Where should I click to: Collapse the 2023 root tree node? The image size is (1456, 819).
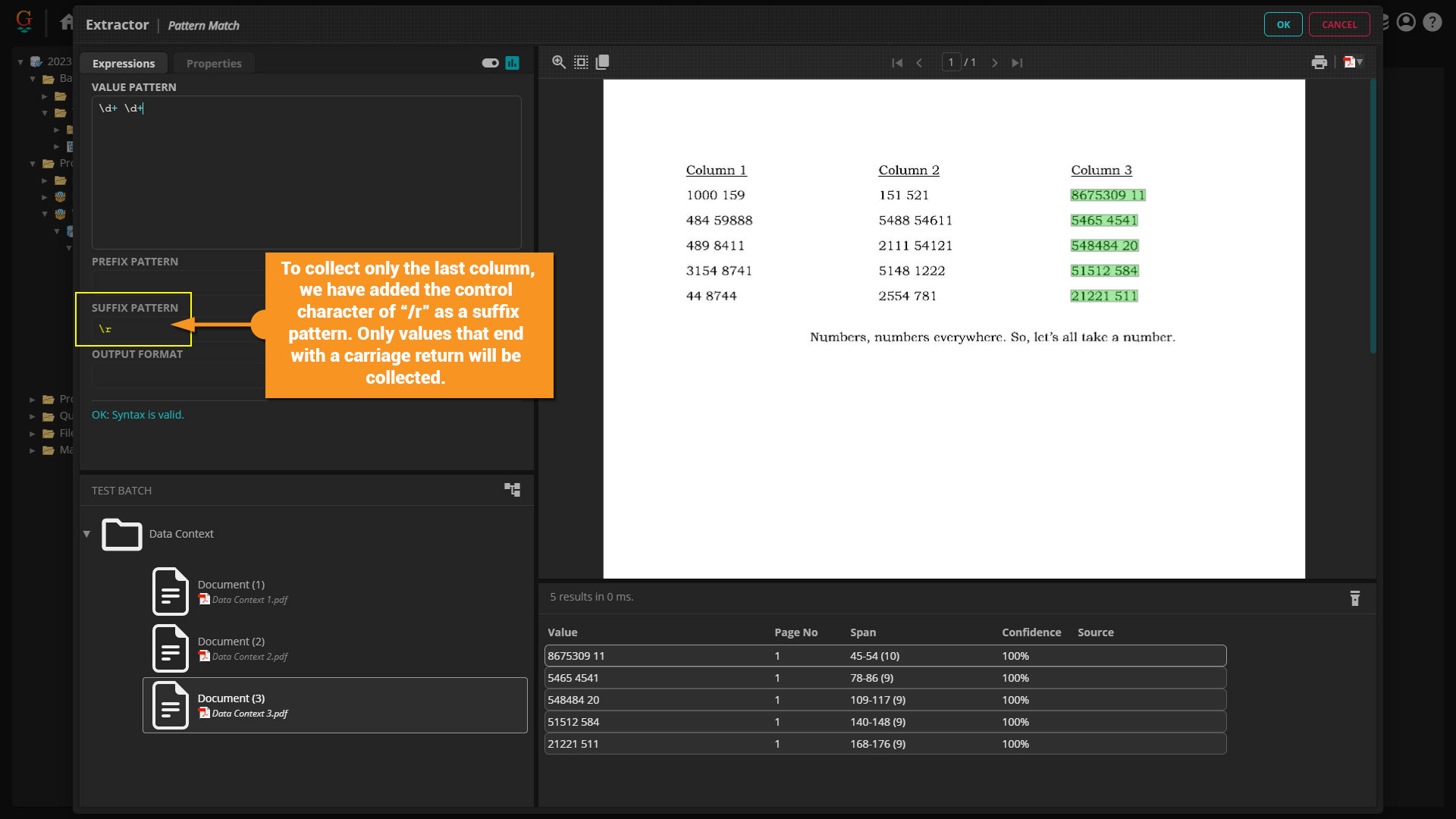click(20, 61)
